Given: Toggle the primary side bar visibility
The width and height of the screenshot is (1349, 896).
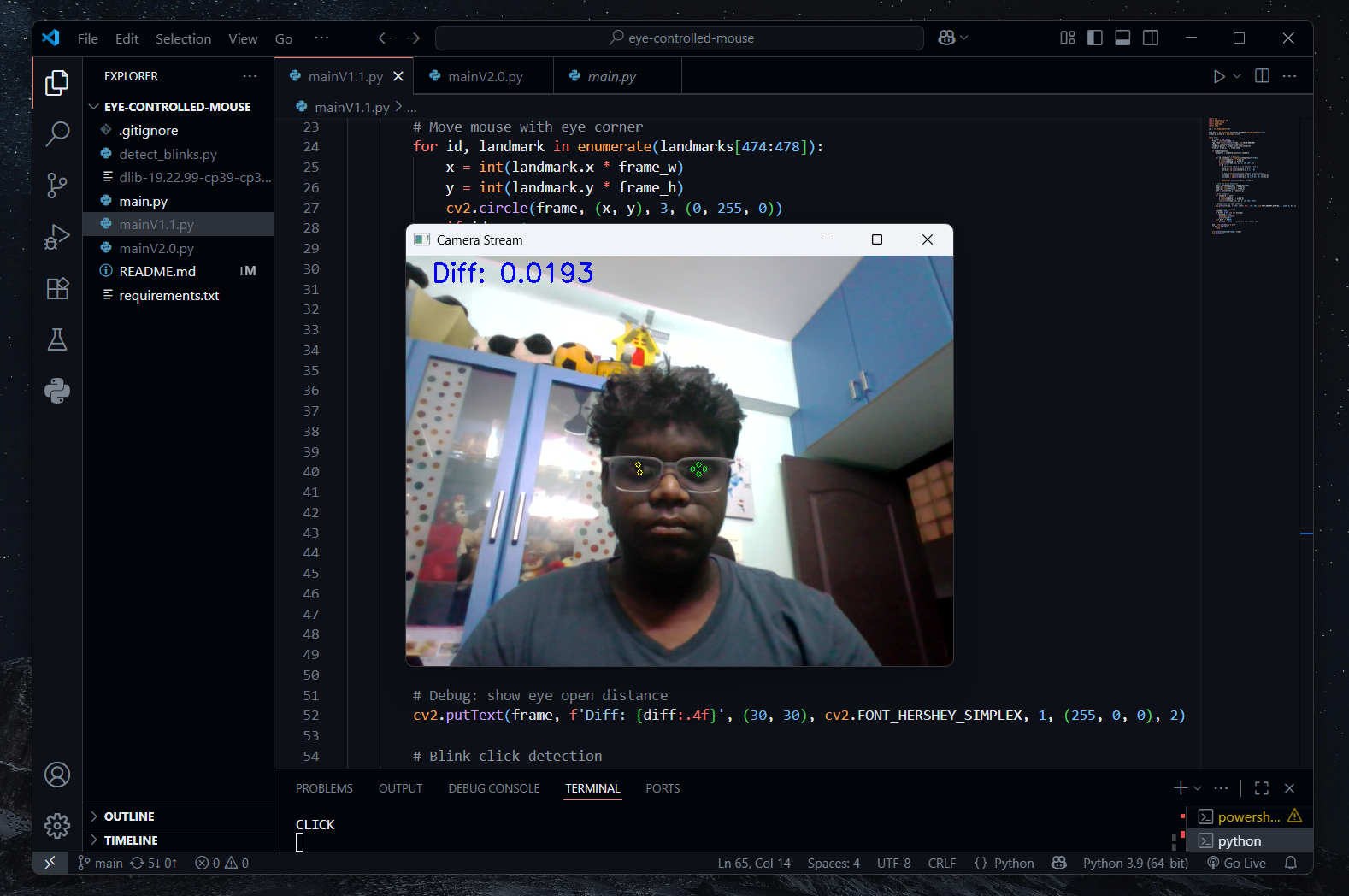Looking at the screenshot, I should click(x=1095, y=38).
